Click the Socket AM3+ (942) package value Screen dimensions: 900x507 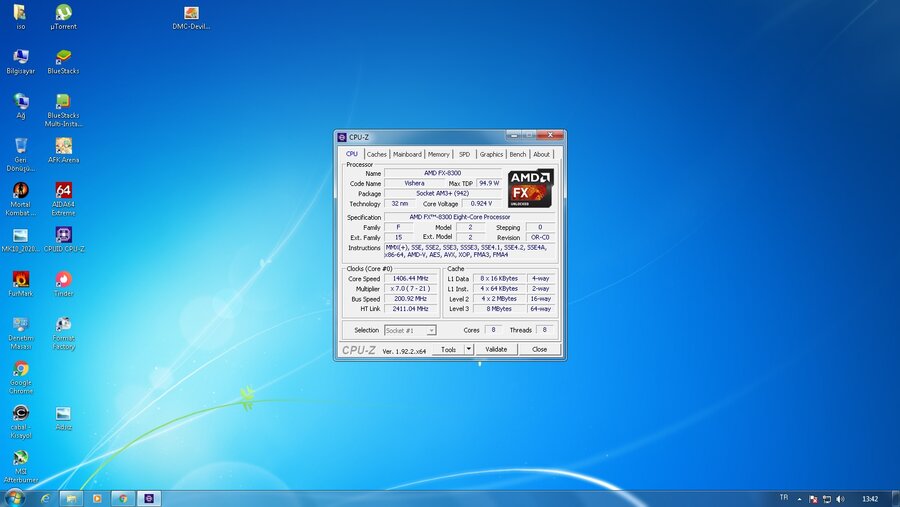[x=443, y=193]
